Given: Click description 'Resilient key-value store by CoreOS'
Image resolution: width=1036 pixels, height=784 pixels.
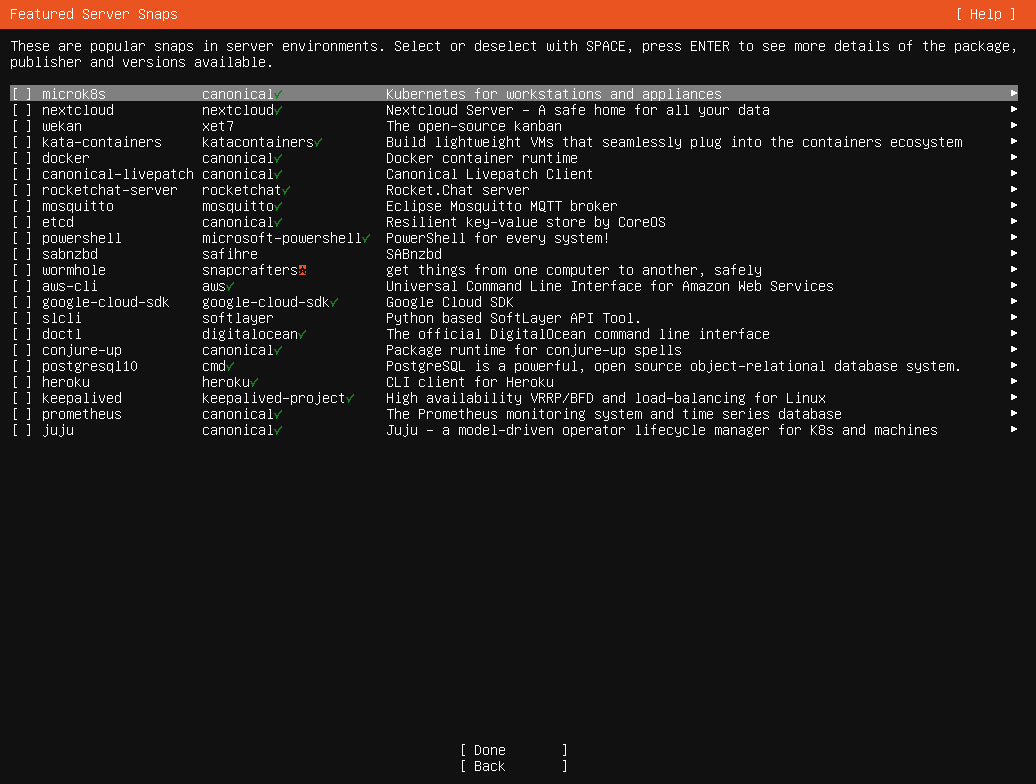Looking at the screenshot, I should 526,222.
